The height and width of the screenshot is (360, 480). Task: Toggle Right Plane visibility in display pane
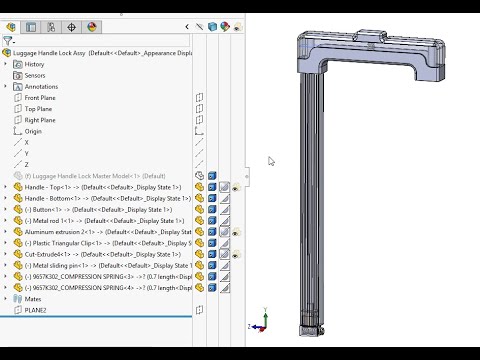pyautogui.click(x=199, y=120)
